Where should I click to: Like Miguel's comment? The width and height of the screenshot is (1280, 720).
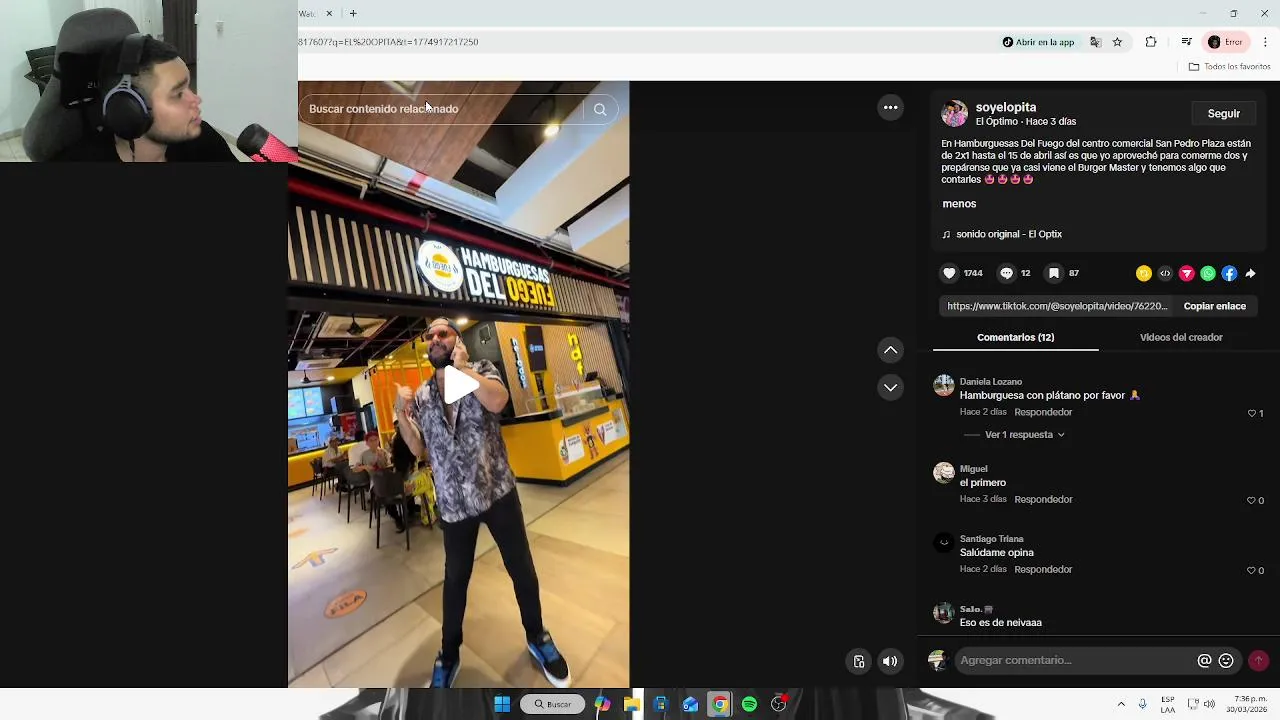pyautogui.click(x=1252, y=500)
